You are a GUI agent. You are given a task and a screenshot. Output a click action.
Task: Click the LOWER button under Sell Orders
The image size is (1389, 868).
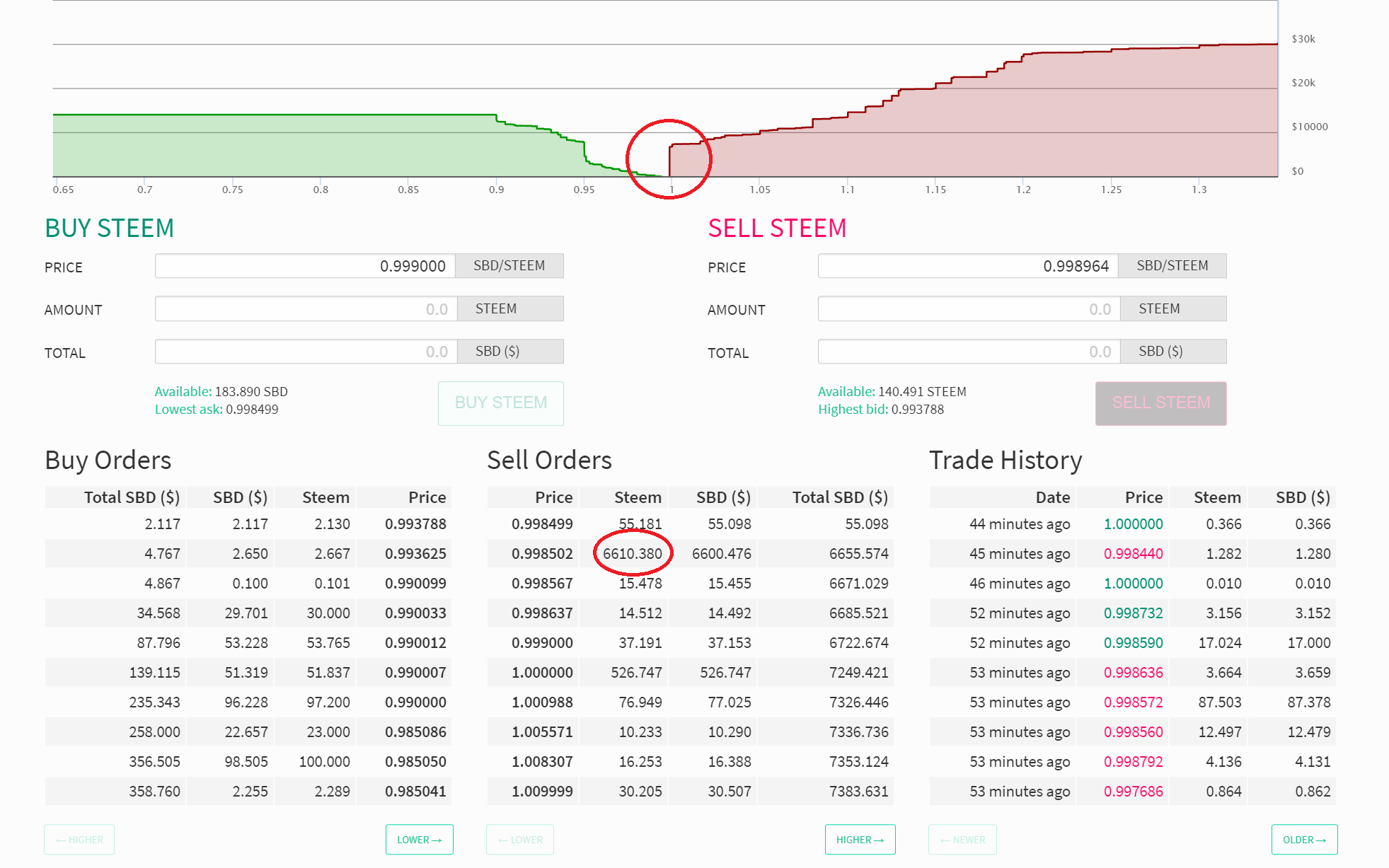(520, 840)
